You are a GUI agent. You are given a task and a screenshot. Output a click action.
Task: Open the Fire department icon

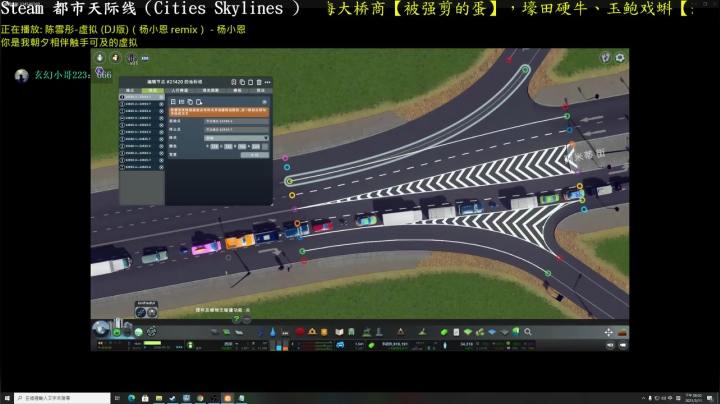(312, 331)
